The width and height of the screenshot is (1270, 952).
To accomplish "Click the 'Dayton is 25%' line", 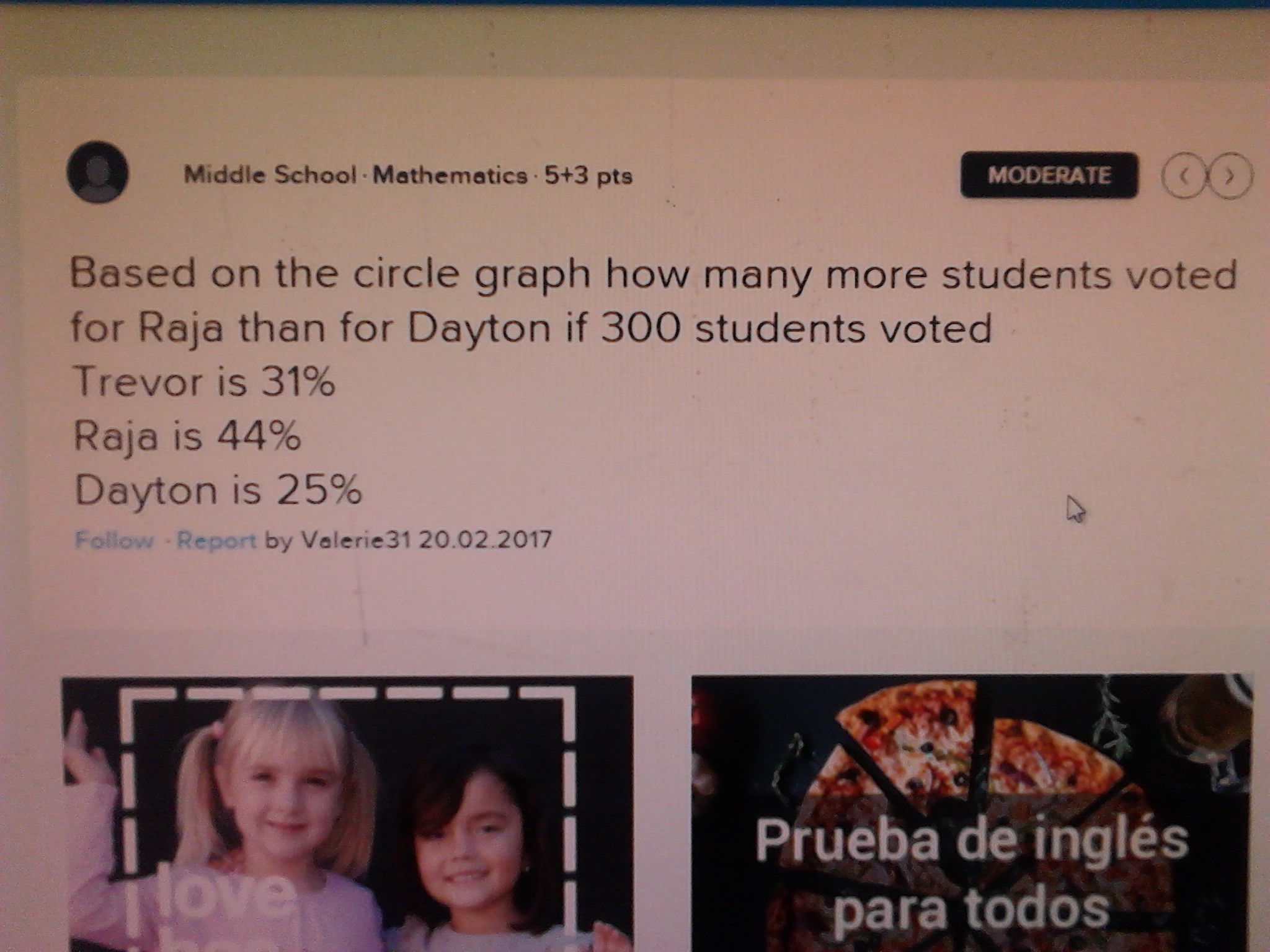I will (x=218, y=490).
